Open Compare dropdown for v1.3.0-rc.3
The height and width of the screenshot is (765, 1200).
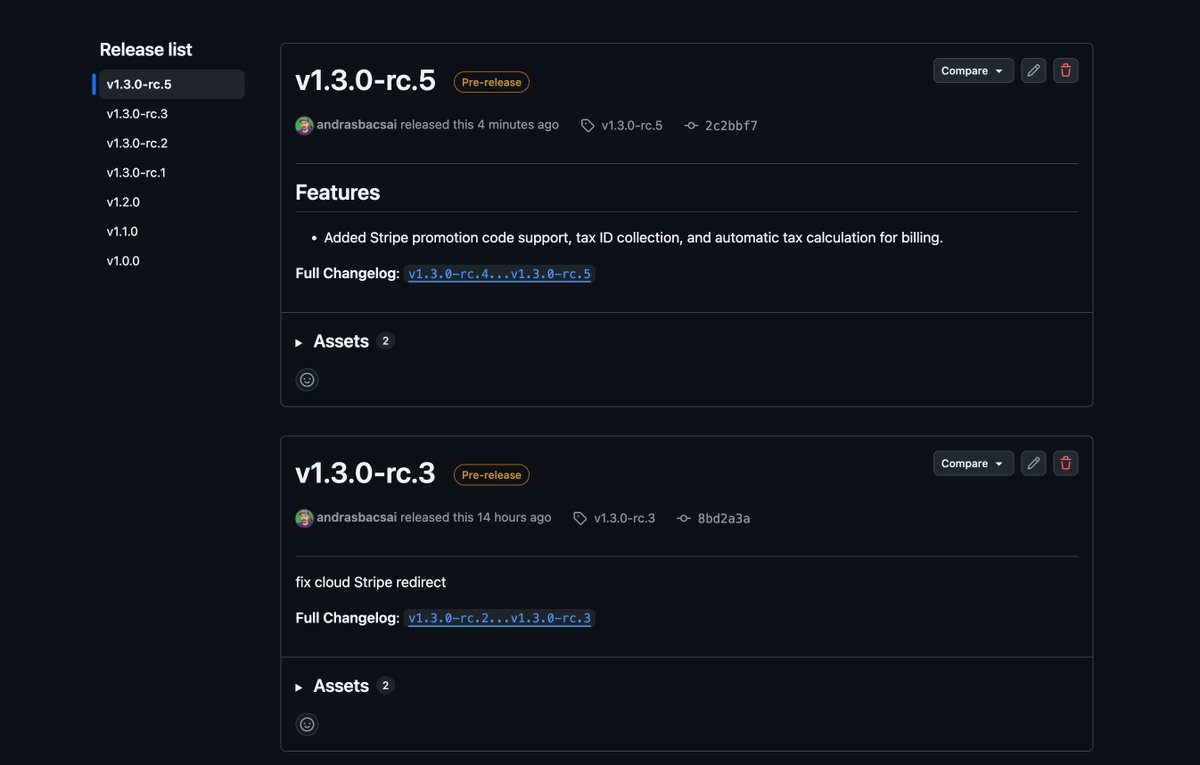[x=973, y=463]
